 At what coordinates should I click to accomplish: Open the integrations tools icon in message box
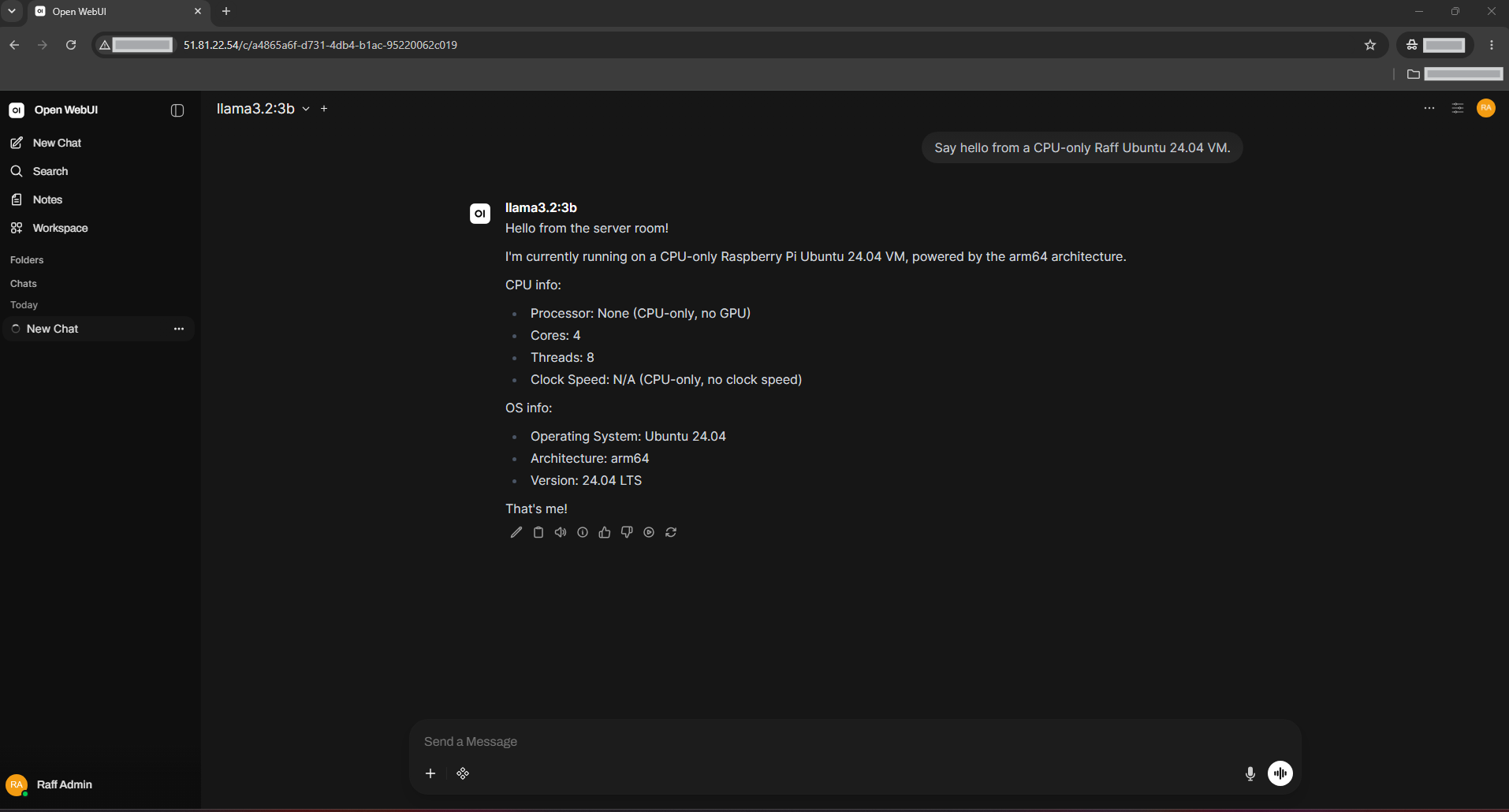tap(463, 773)
